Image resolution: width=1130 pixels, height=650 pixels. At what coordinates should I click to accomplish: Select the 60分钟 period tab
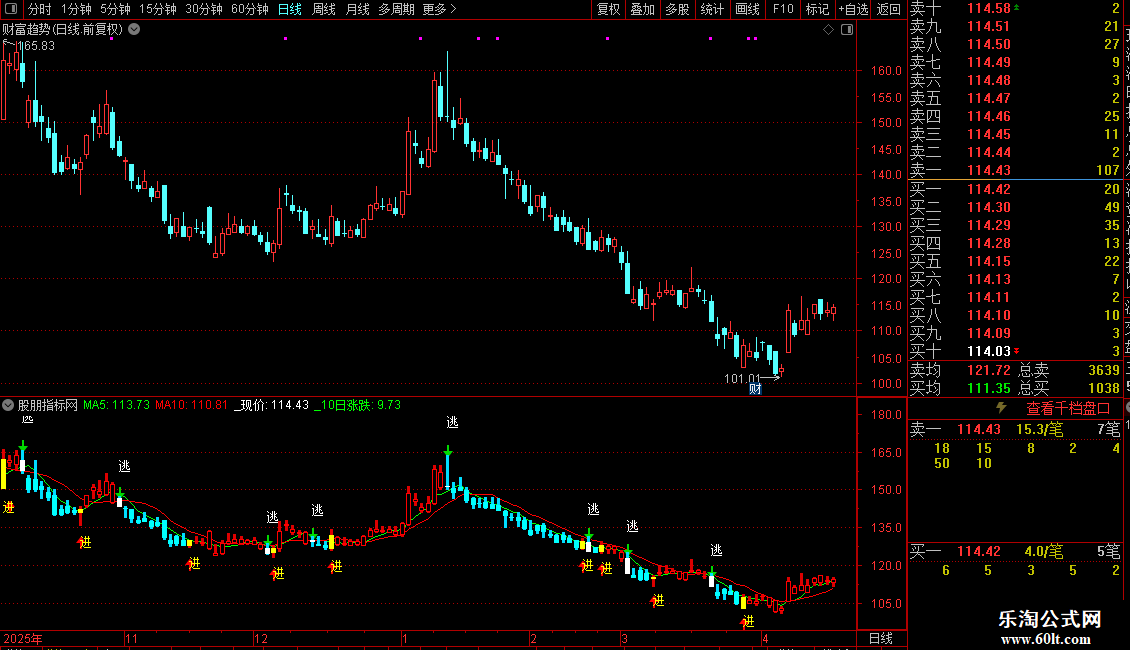click(249, 9)
